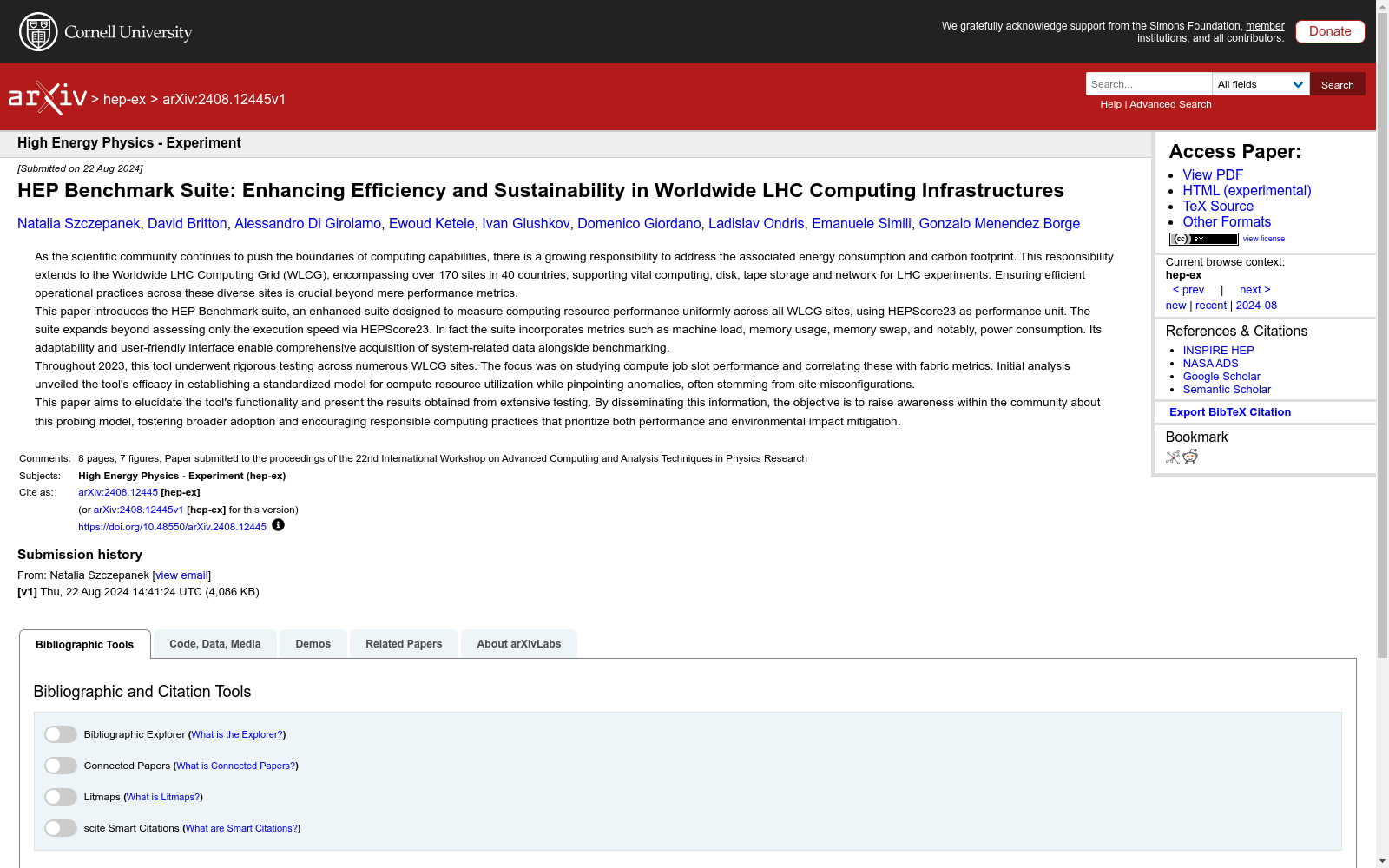This screenshot has width=1389, height=868.
Task: Select the Bibliographic Tools tab
Action: 85,644
